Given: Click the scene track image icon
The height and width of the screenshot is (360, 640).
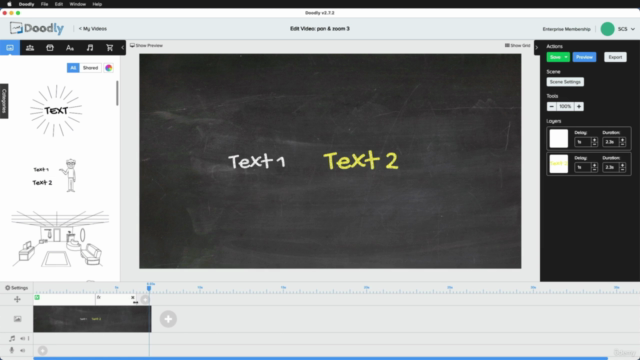Looking at the screenshot, I should coord(17,319).
